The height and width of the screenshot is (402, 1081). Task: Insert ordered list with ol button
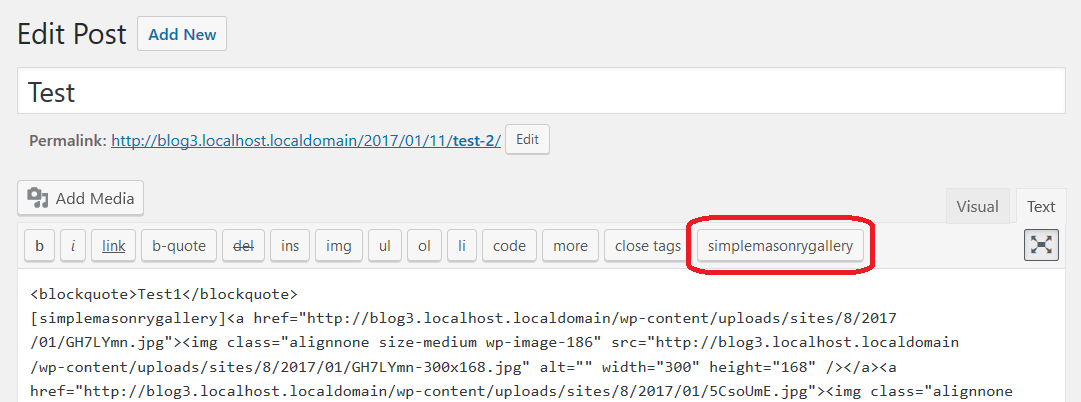pos(424,245)
